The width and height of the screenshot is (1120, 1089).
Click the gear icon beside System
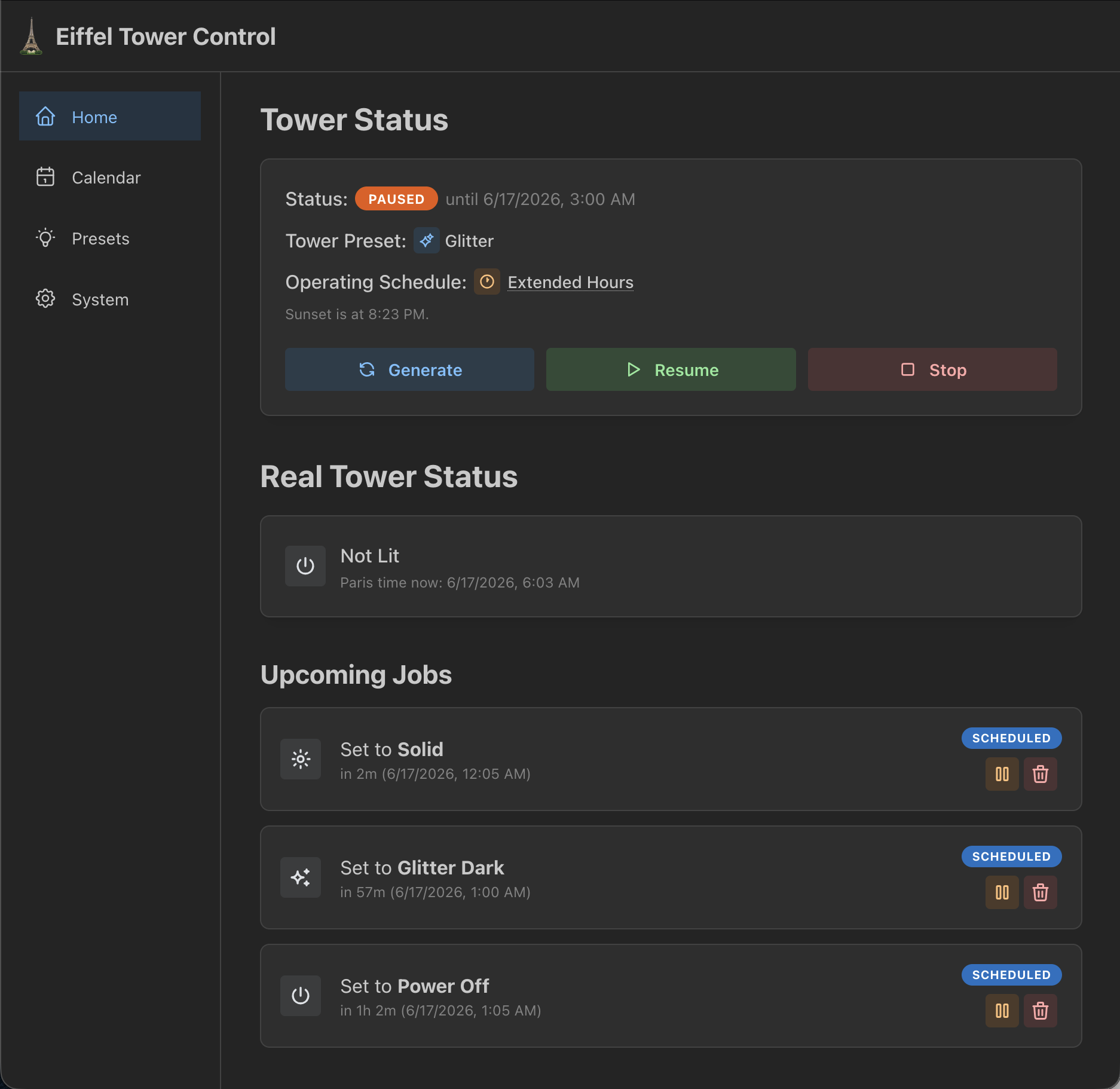pyautogui.click(x=45, y=299)
